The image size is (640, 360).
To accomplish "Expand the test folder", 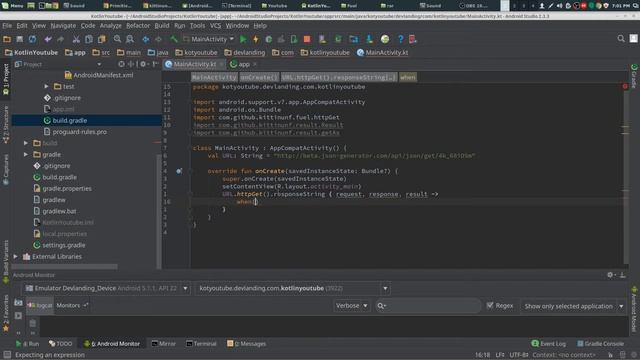I will click(x=47, y=87).
